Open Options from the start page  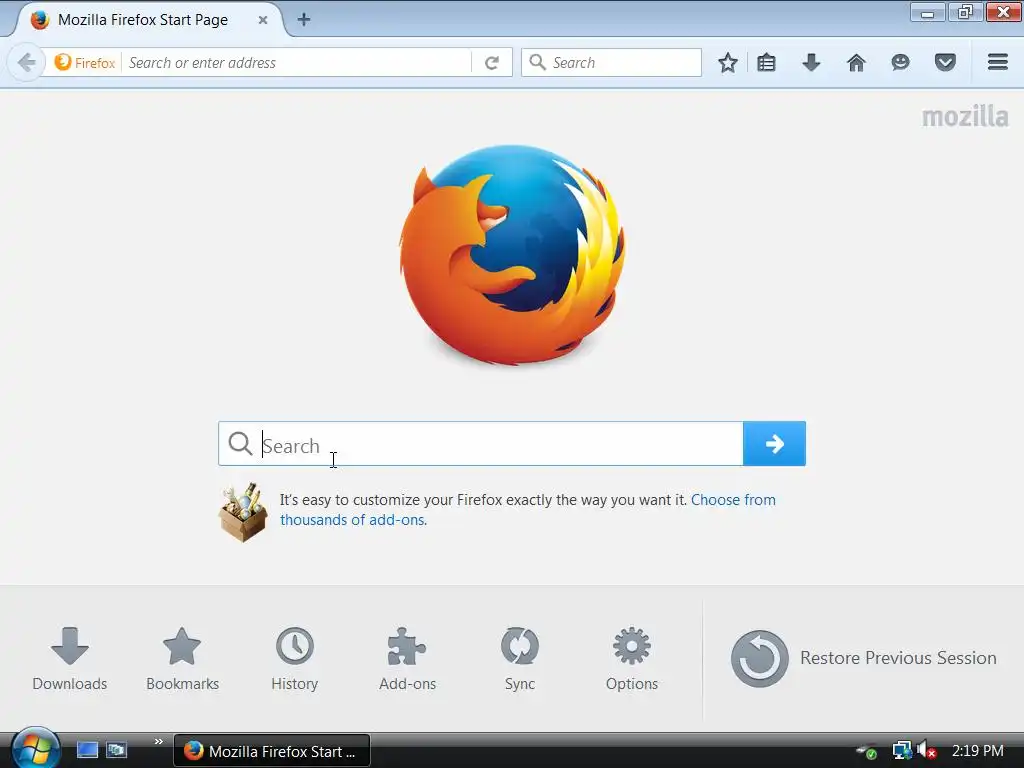pyautogui.click(x=632, y=659)
